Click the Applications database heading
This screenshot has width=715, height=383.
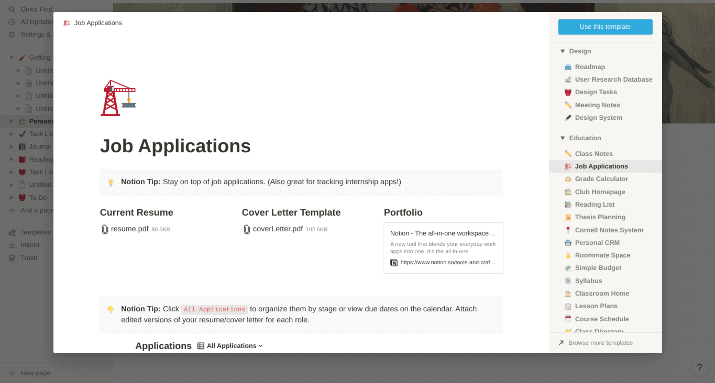click(163, 346)
